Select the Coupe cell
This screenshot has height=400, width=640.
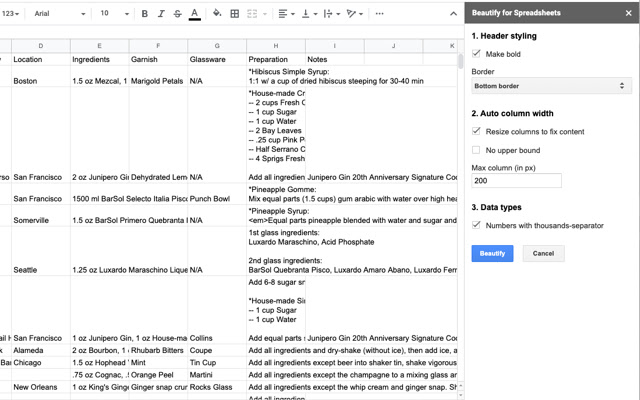click(217, 350)
